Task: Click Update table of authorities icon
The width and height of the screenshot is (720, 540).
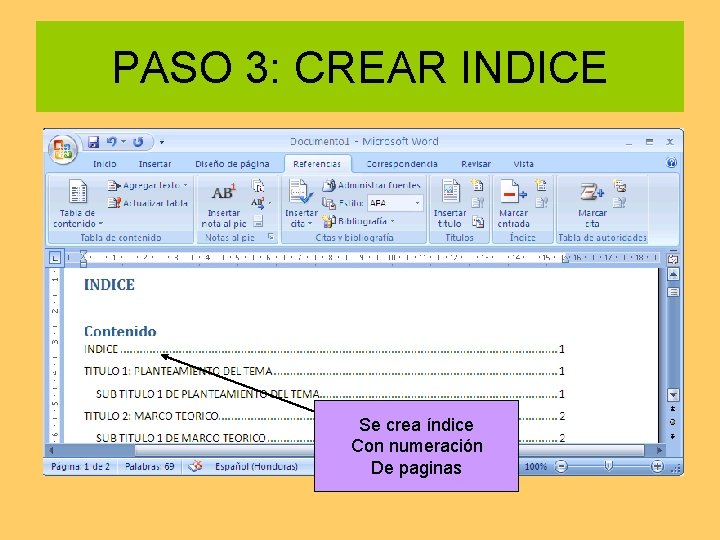Action: coord(620,202)
